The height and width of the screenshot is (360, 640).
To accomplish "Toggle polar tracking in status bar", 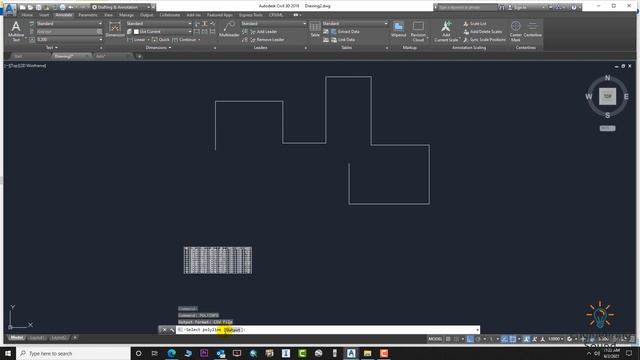I will point(478,339).
